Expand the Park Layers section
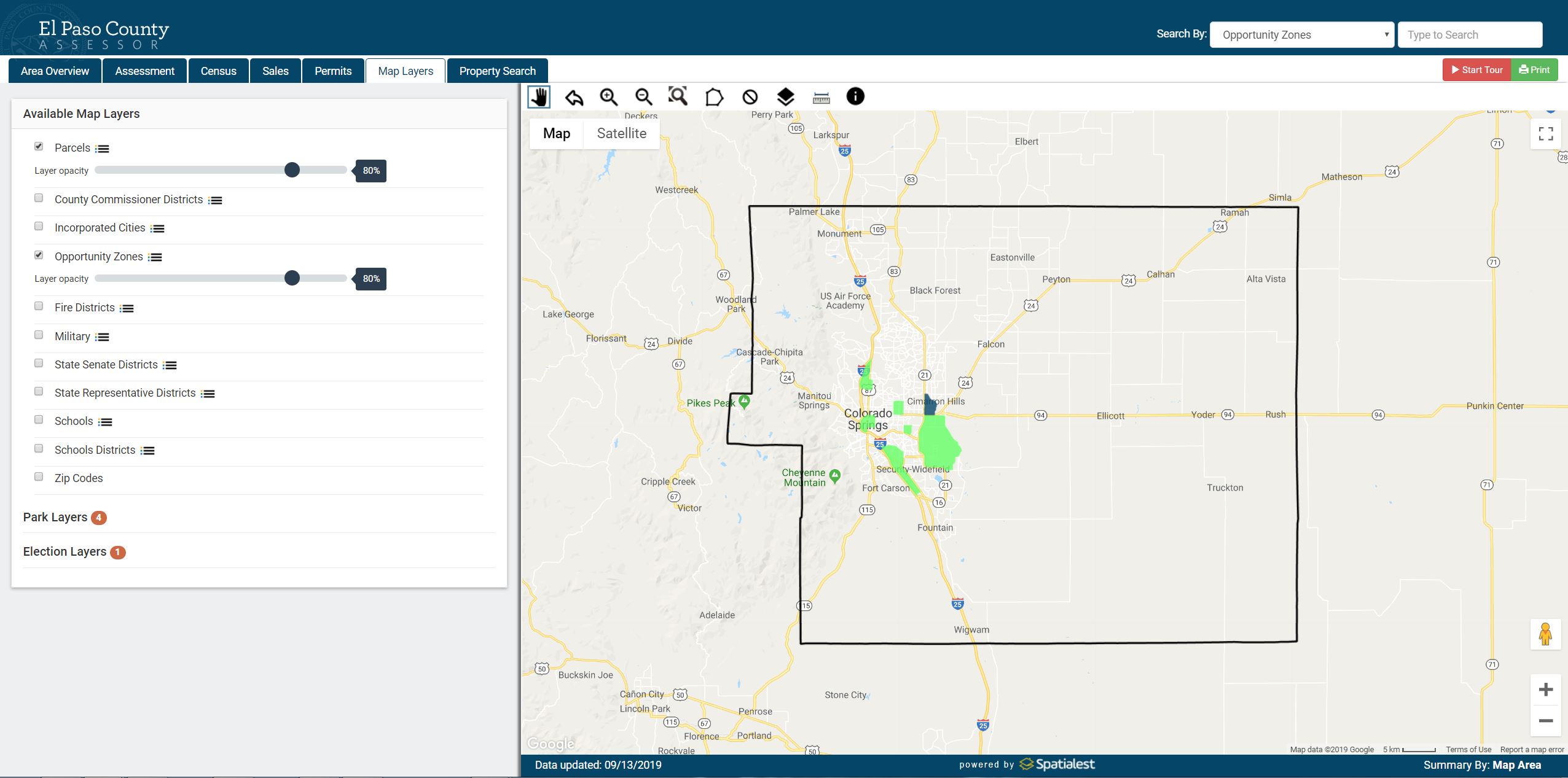The width and height of the screenshot is (1568, 778). (x=65, y=518)
